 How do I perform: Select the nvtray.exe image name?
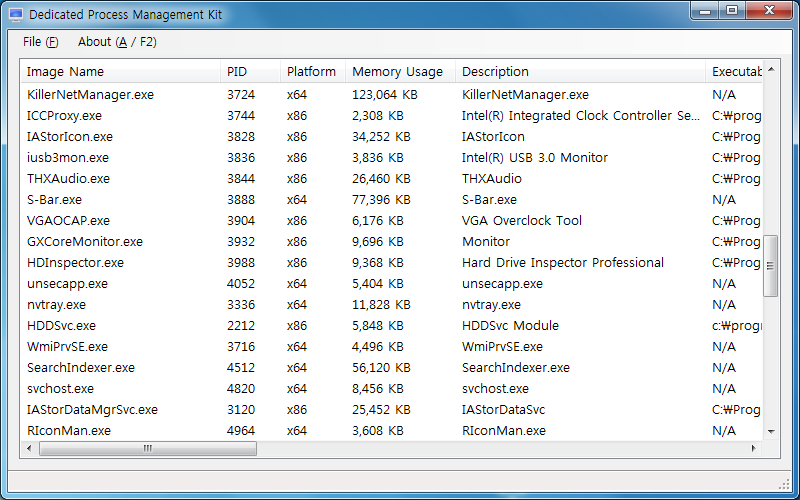[56, 305]
